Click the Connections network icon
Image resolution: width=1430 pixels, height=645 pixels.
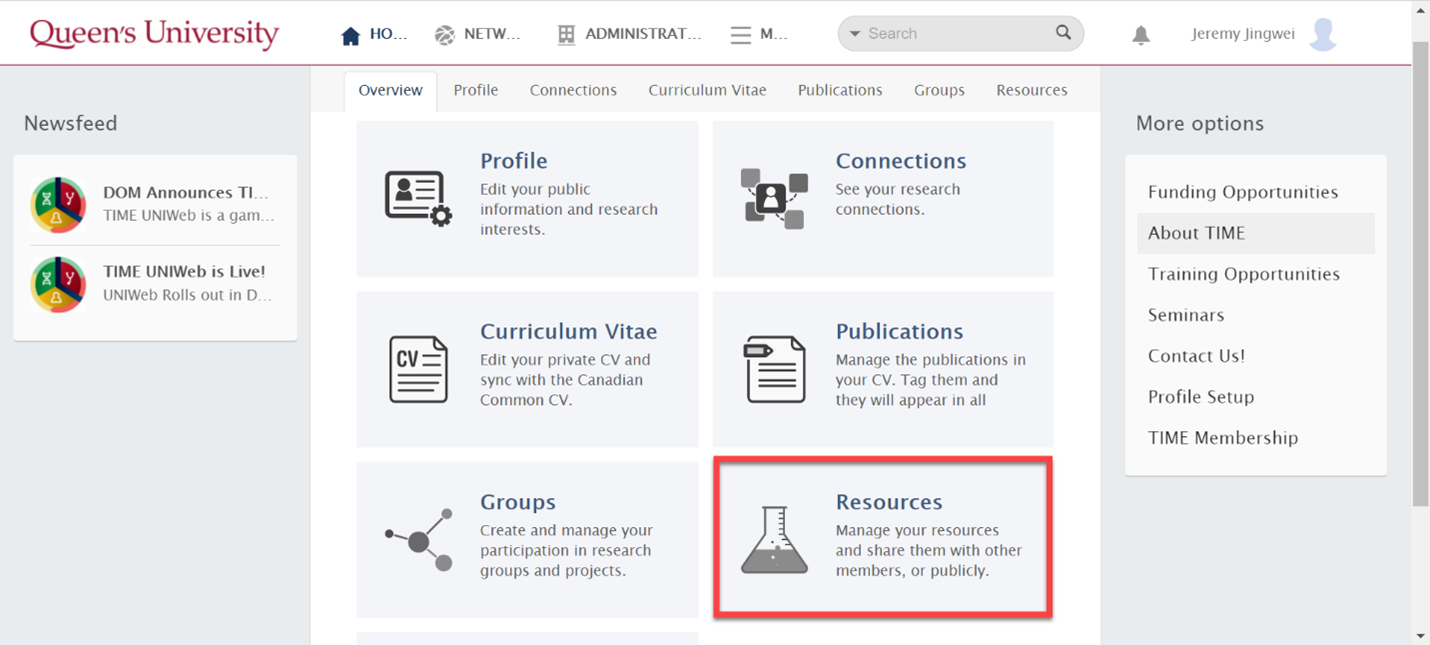[x=773, y=198]
